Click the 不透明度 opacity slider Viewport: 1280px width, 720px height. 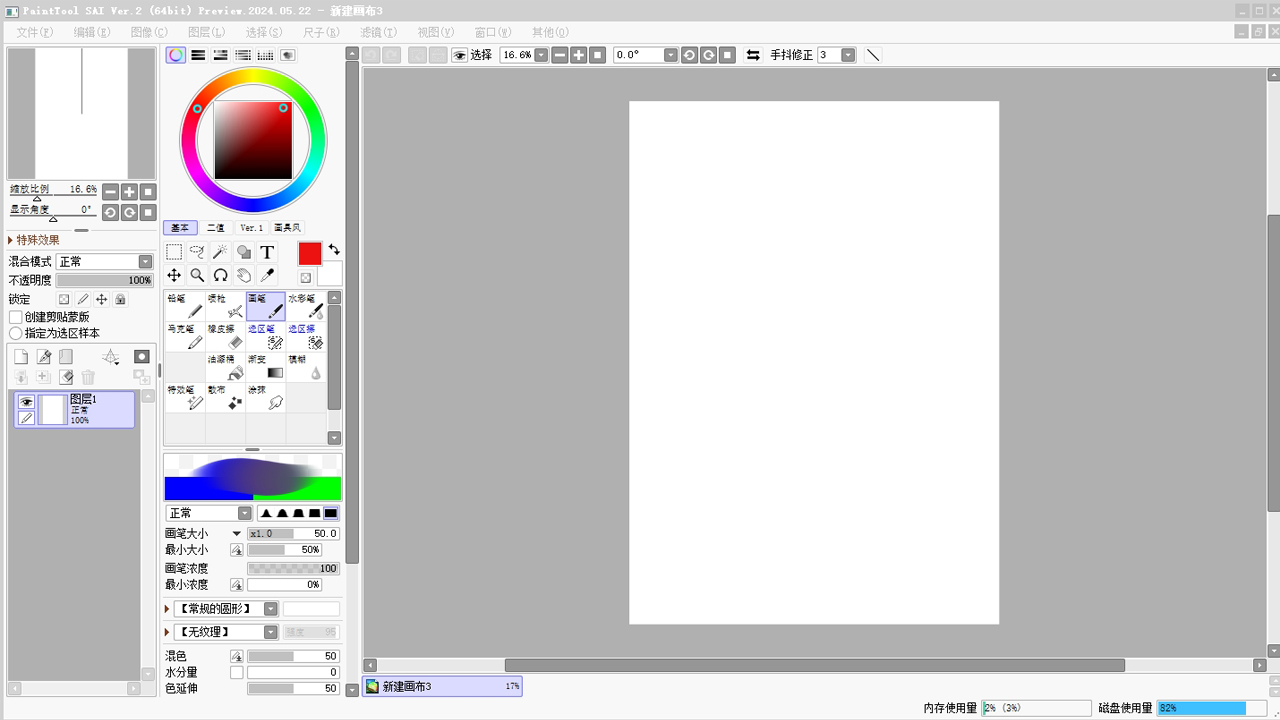(x=104, y=281)
